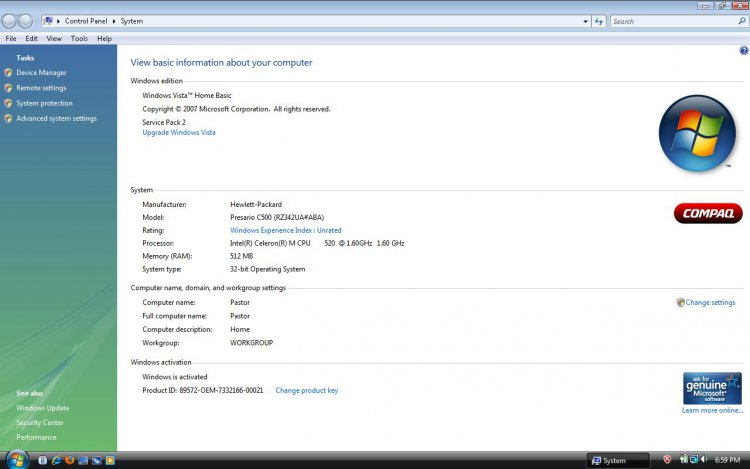The height and width of the screenshot is (469, 750).
Task: Click the Product ID 89572-OEM-7332166-00021 text
Action: coord(203,391)
